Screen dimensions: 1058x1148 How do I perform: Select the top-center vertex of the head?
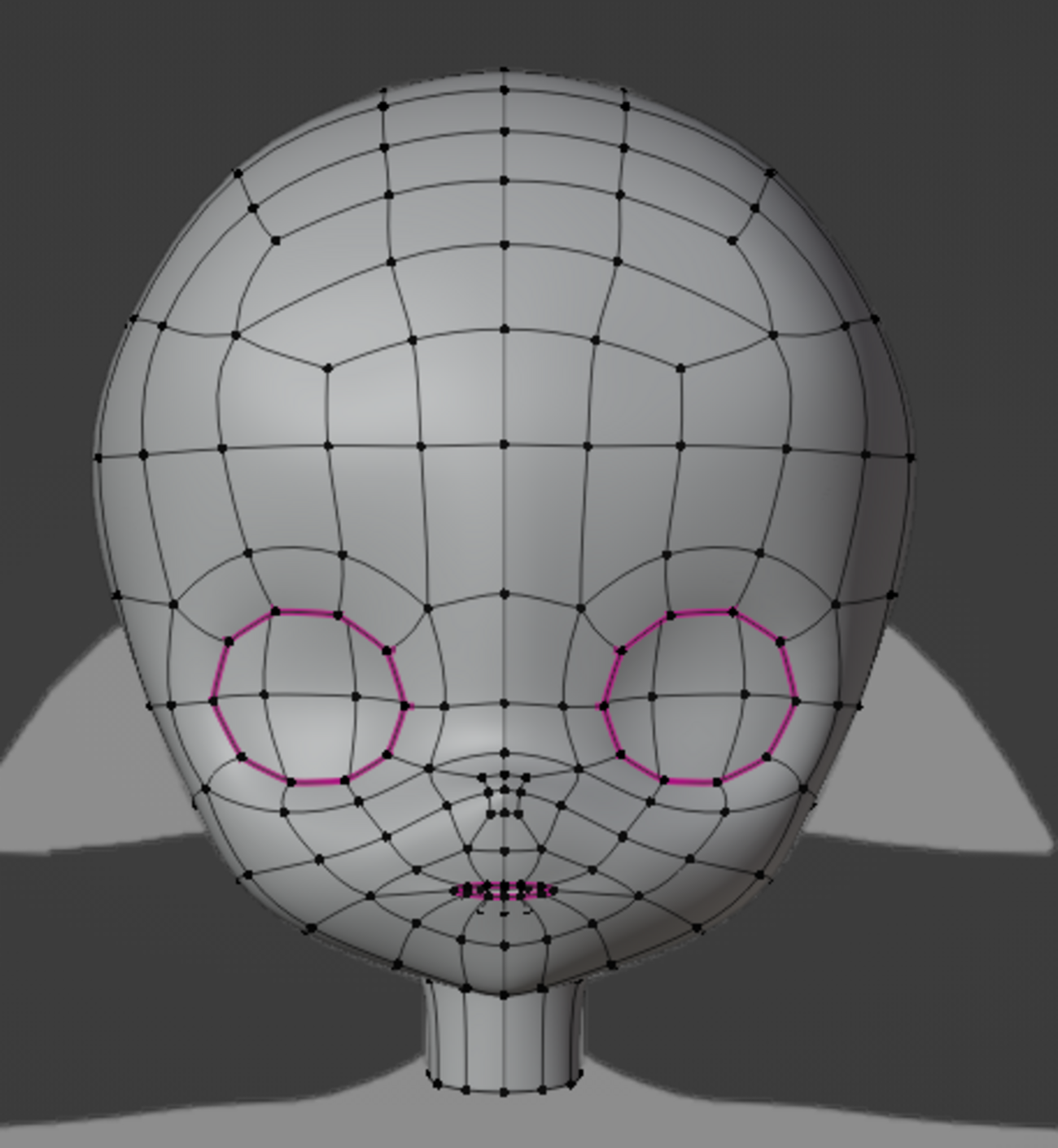pos(502,70)
